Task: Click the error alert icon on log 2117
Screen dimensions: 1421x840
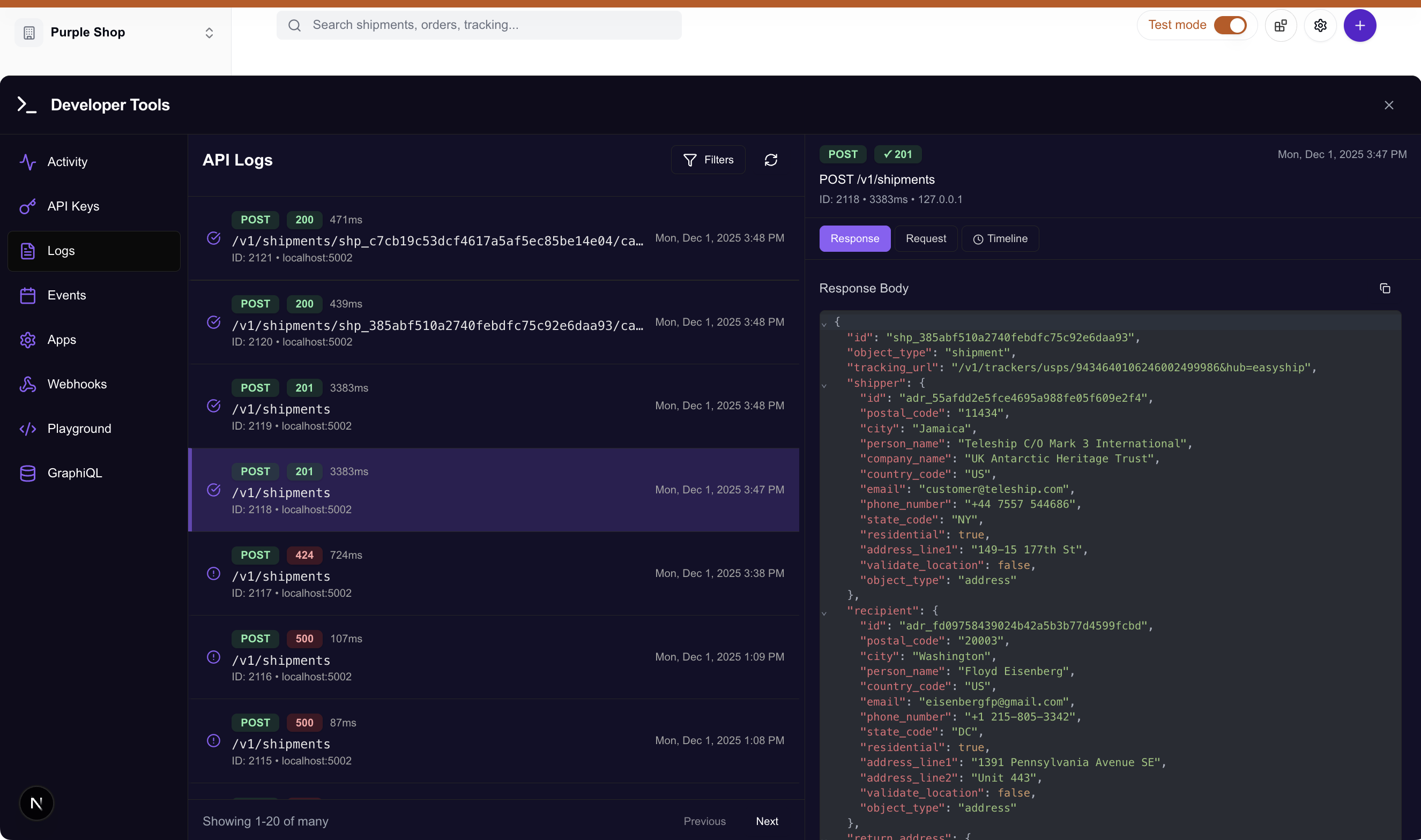Action: click(x=213, y=573)
